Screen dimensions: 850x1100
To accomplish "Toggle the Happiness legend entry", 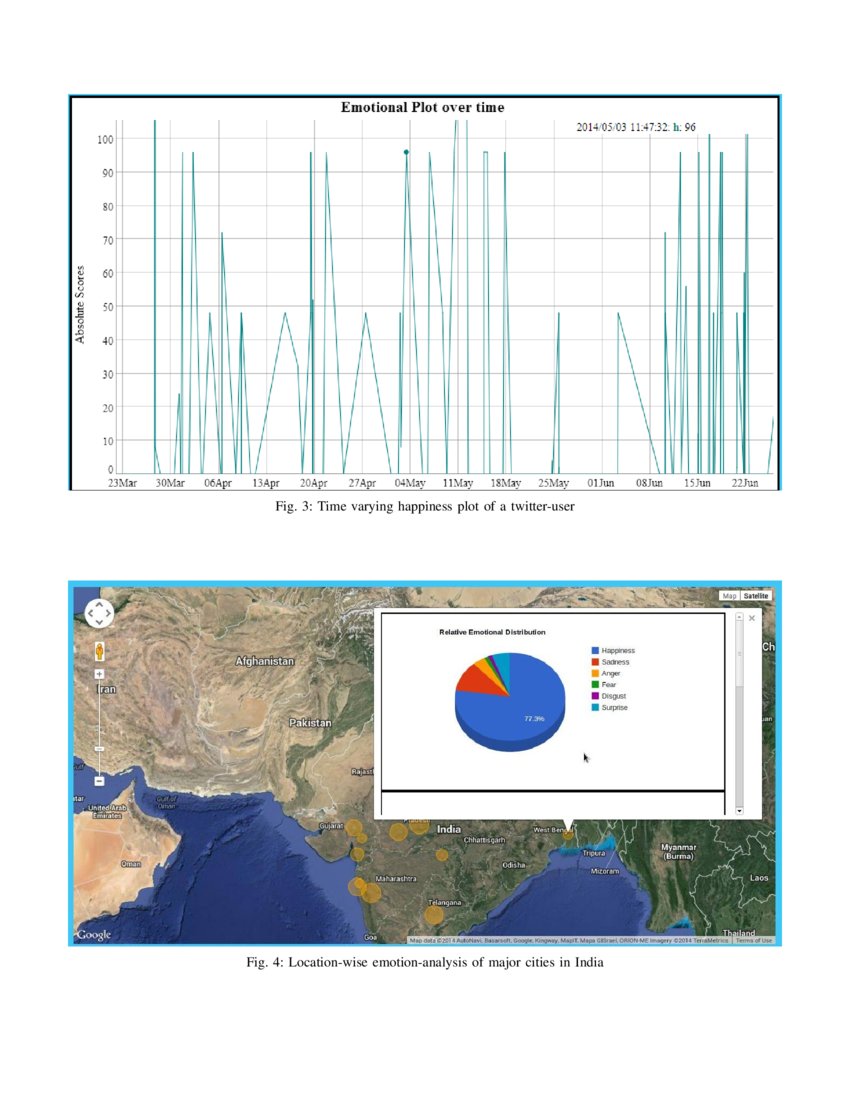I will pos(614,649).
